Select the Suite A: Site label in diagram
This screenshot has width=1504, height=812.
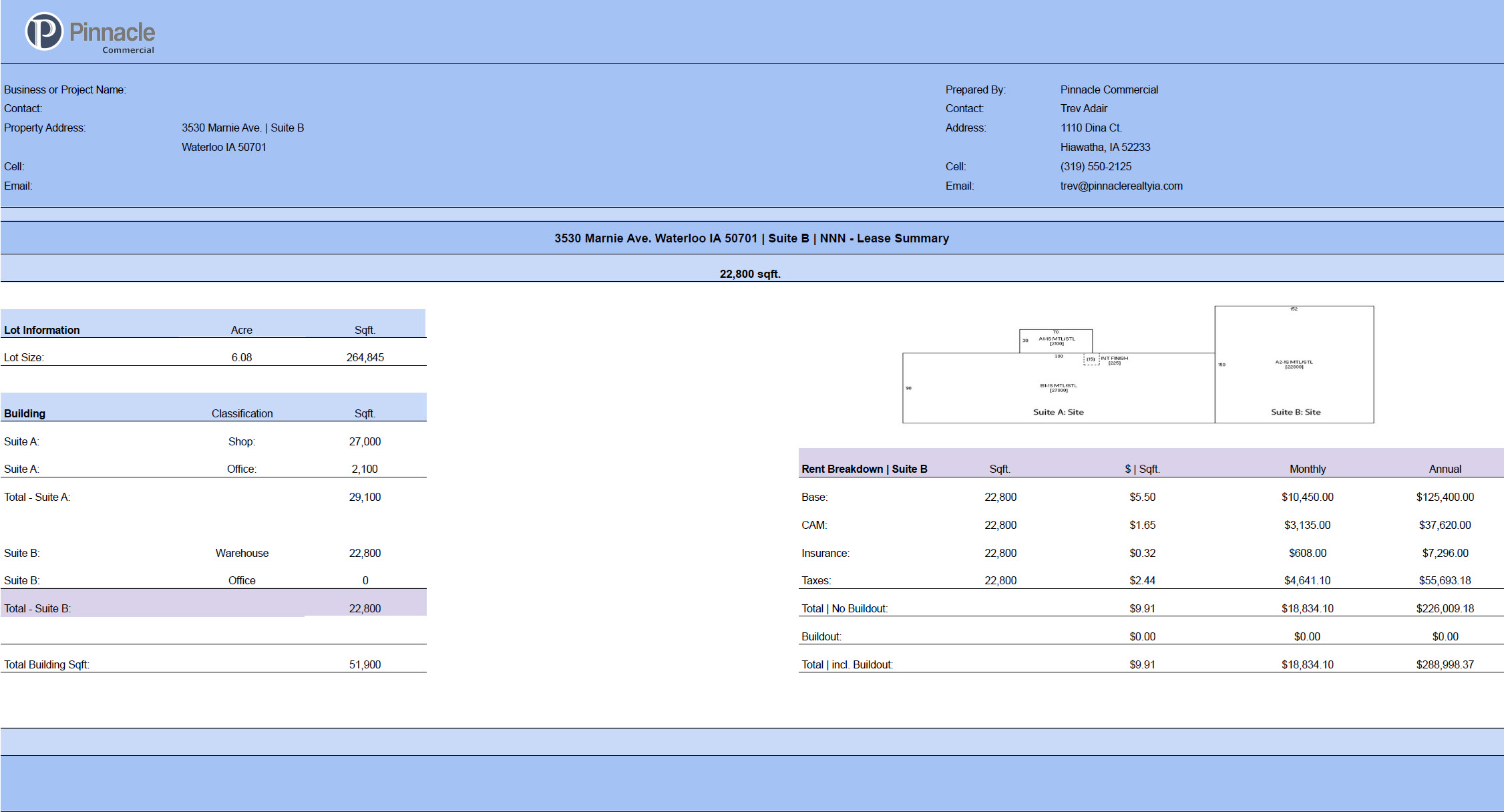[x=1059, y=412]
